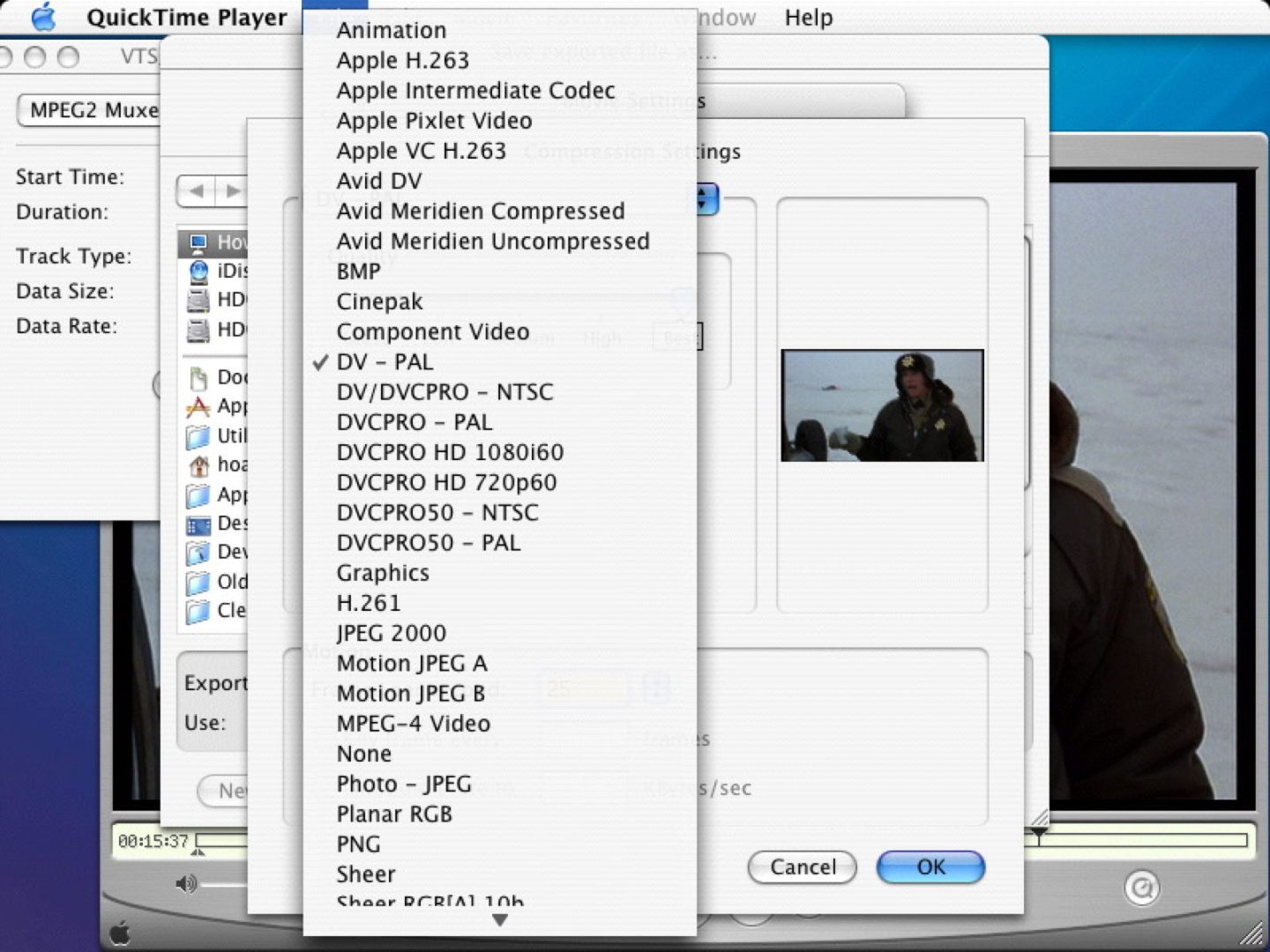Click the down arrow at bottom of codec list

(500, 920)
